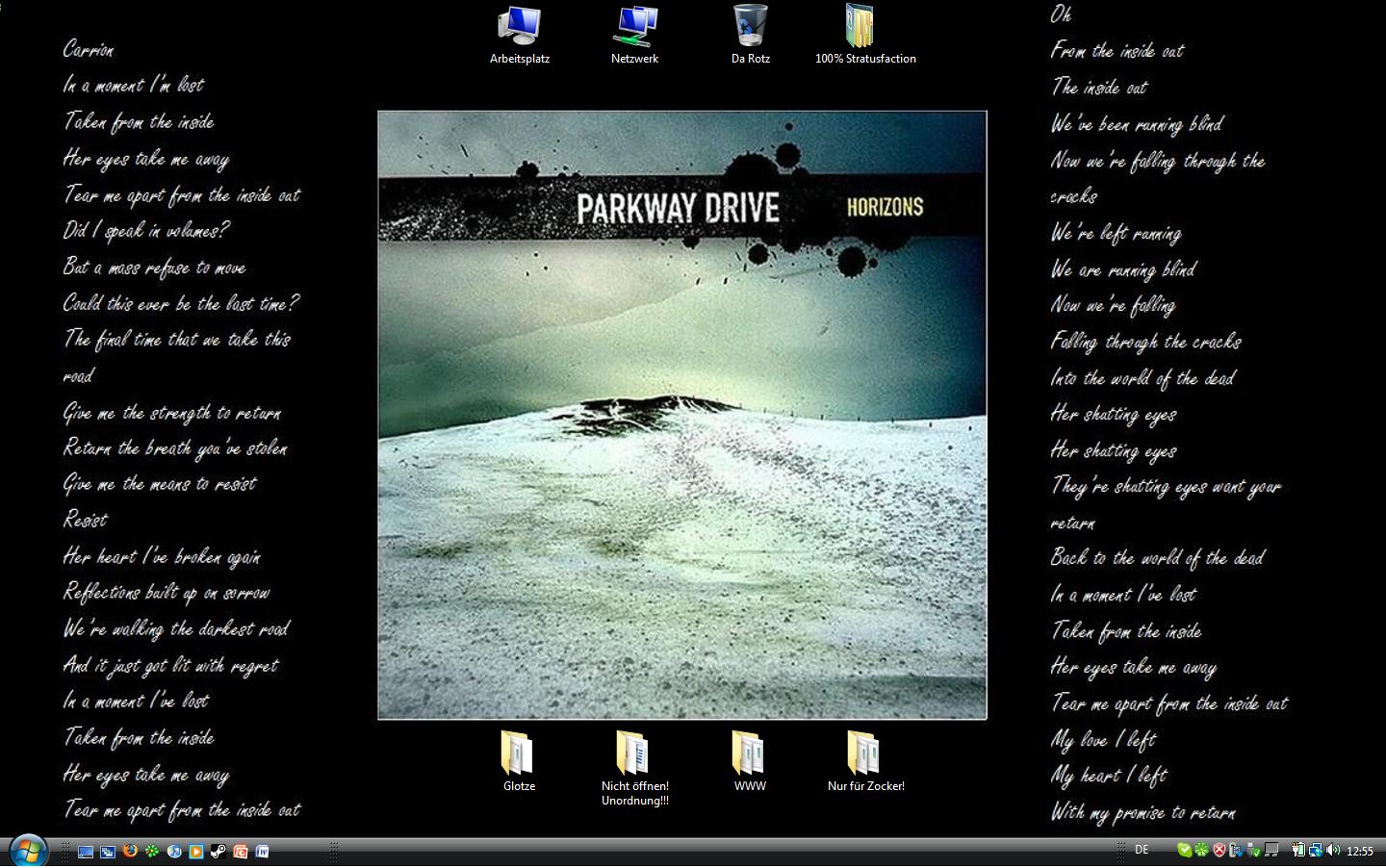Click the DE language indicator
The width and height of the screenshot is (1386, 868).
point(1142,850)
